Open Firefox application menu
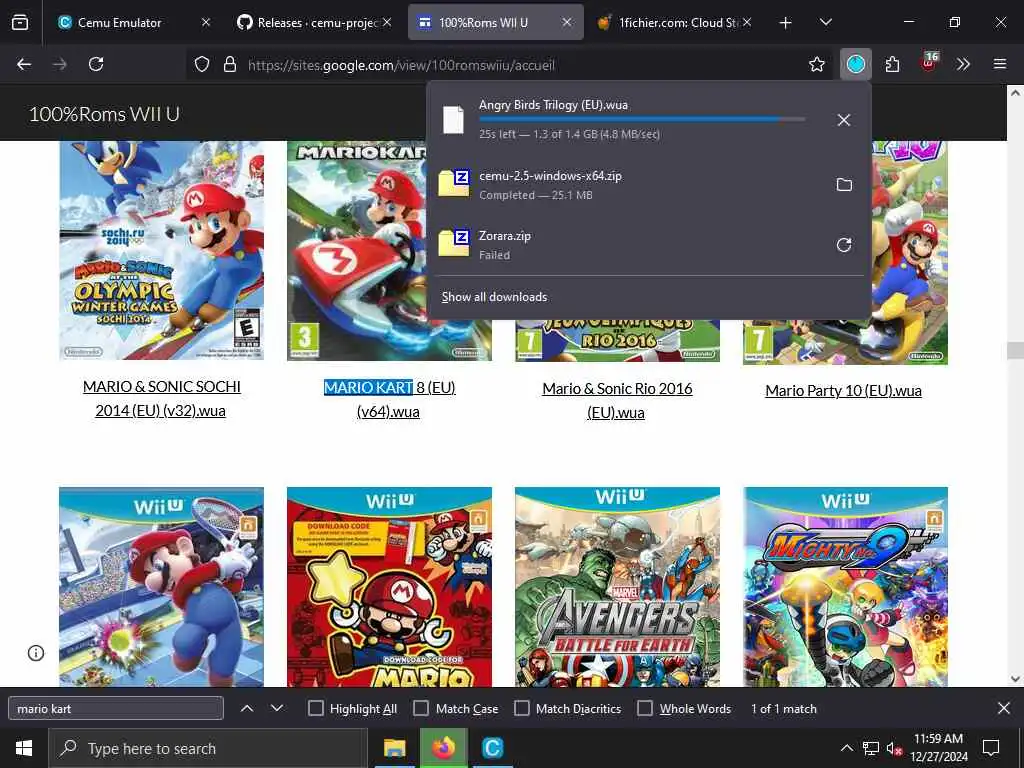This screenshot has width=1024, height=768. click(1000, 64)
